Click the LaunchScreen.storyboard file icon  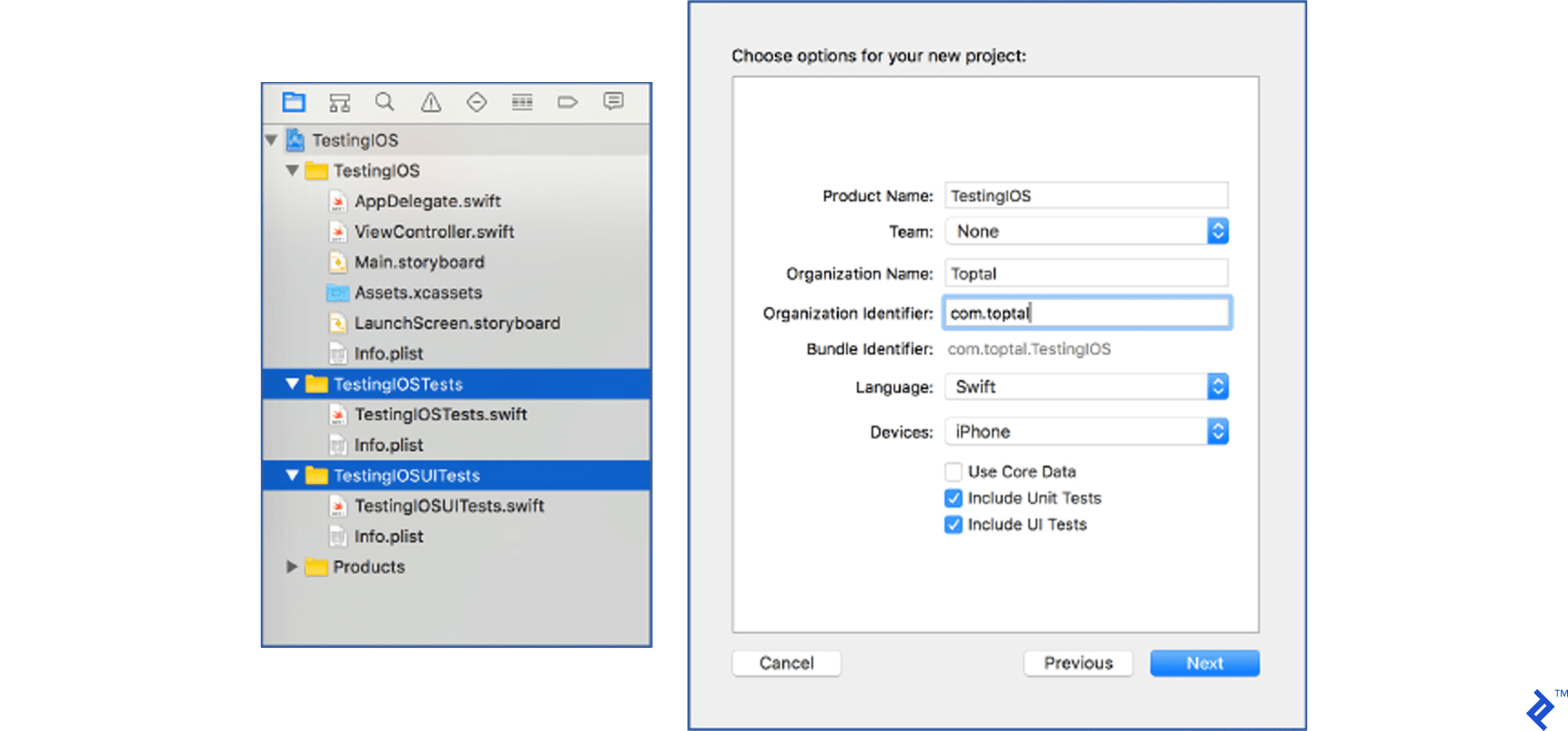(x=338, y=324)
